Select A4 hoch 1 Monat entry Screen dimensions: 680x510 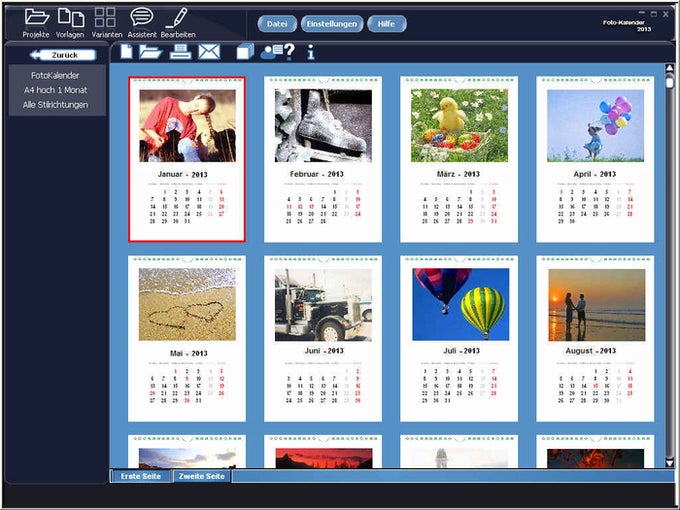[x=56, y=90]
